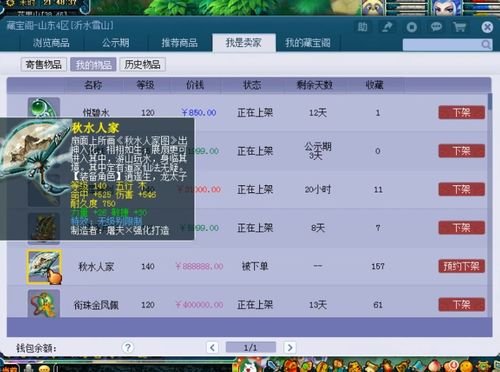Image resolution: width=500 pixels, height=372 pixels.
Task: Click the wallet balance question mark icon
Action: click(128, 347)
